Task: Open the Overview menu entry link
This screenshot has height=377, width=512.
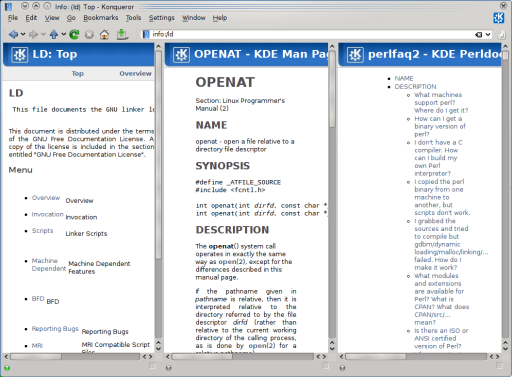Action: pos(46,198)
